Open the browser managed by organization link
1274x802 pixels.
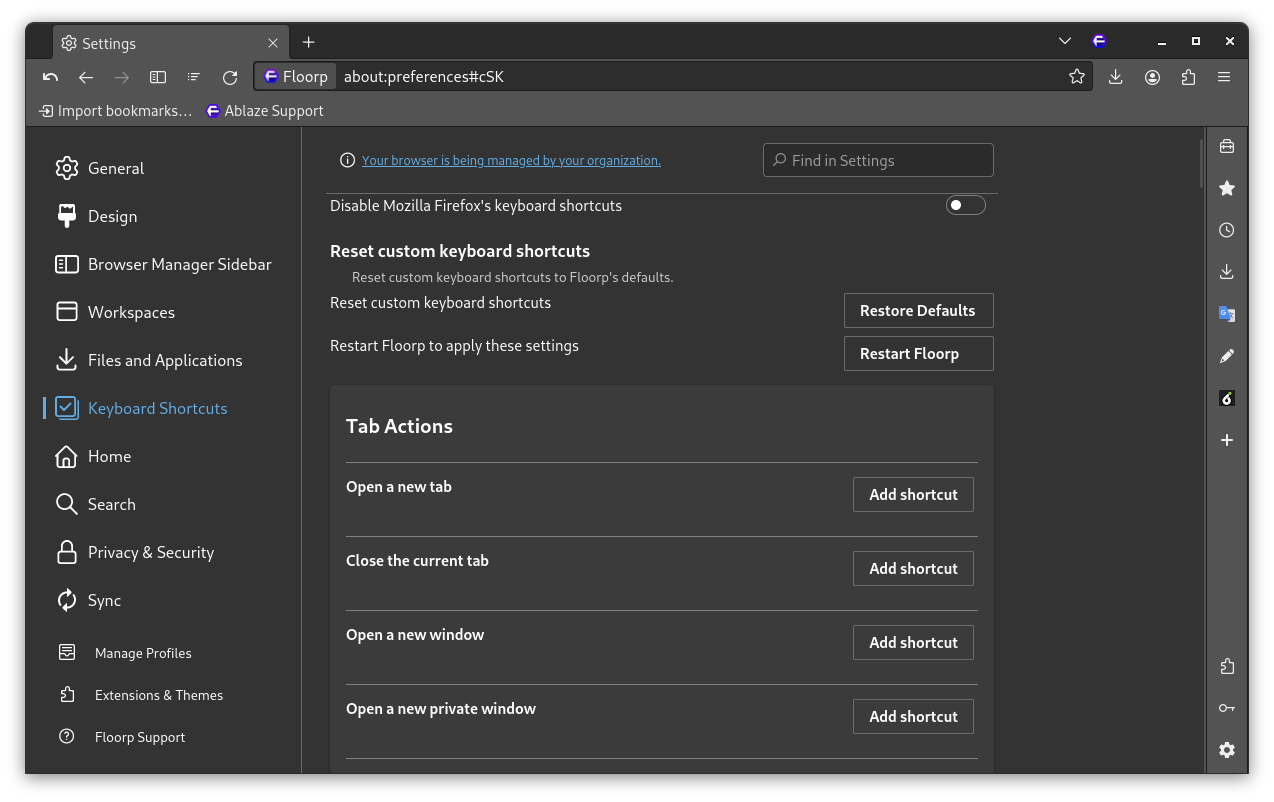pos(511,160)
